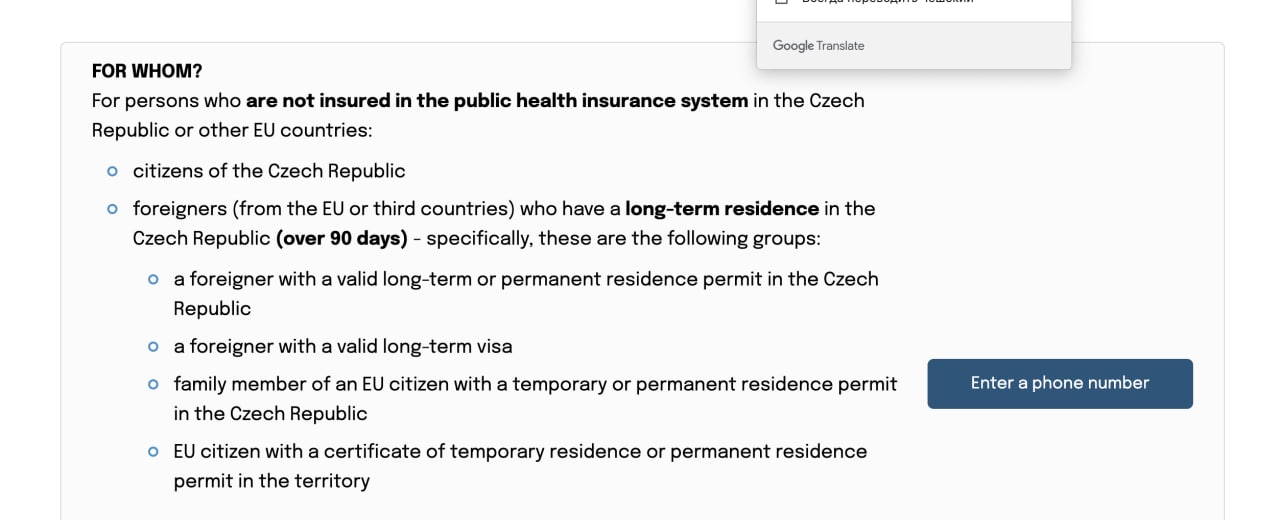The image size is (1280, 520).
Task: Click the bold "(over 90 days)" text
Action: [x=342, y=239]
